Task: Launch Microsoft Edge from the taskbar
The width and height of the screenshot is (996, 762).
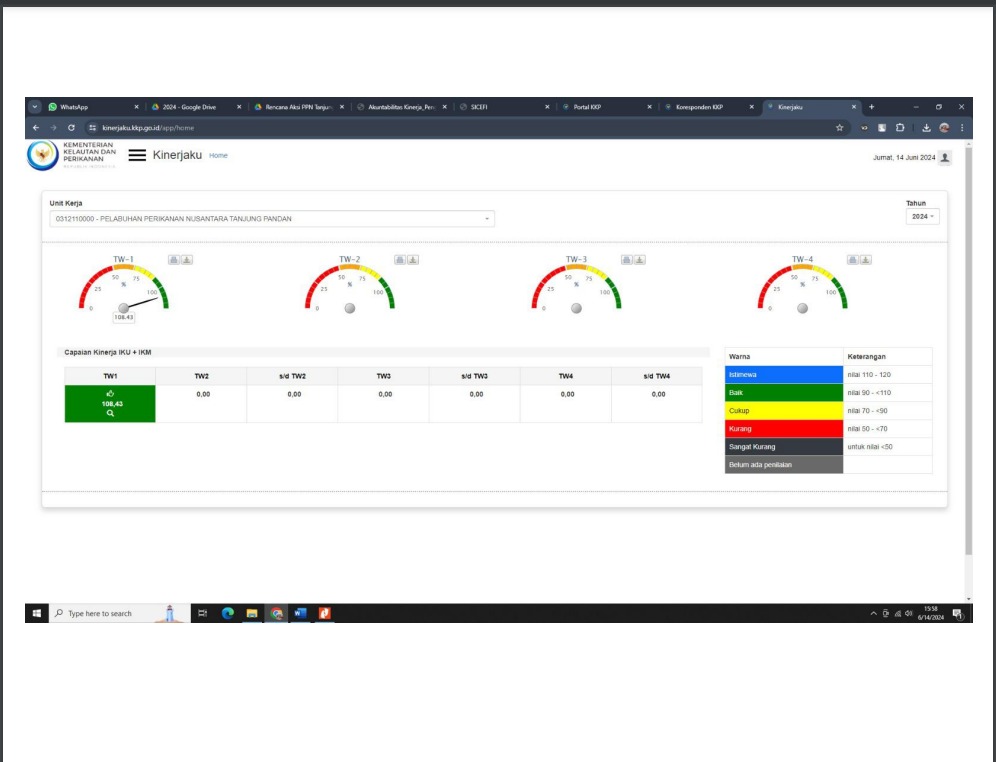Action: click(228, 613)
